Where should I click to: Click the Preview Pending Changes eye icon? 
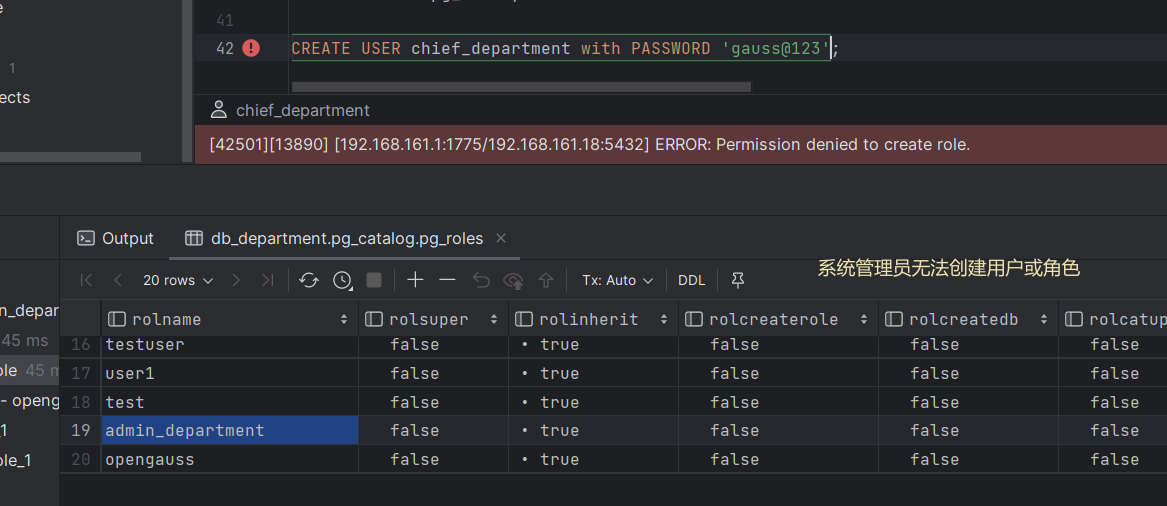[513, 281]
